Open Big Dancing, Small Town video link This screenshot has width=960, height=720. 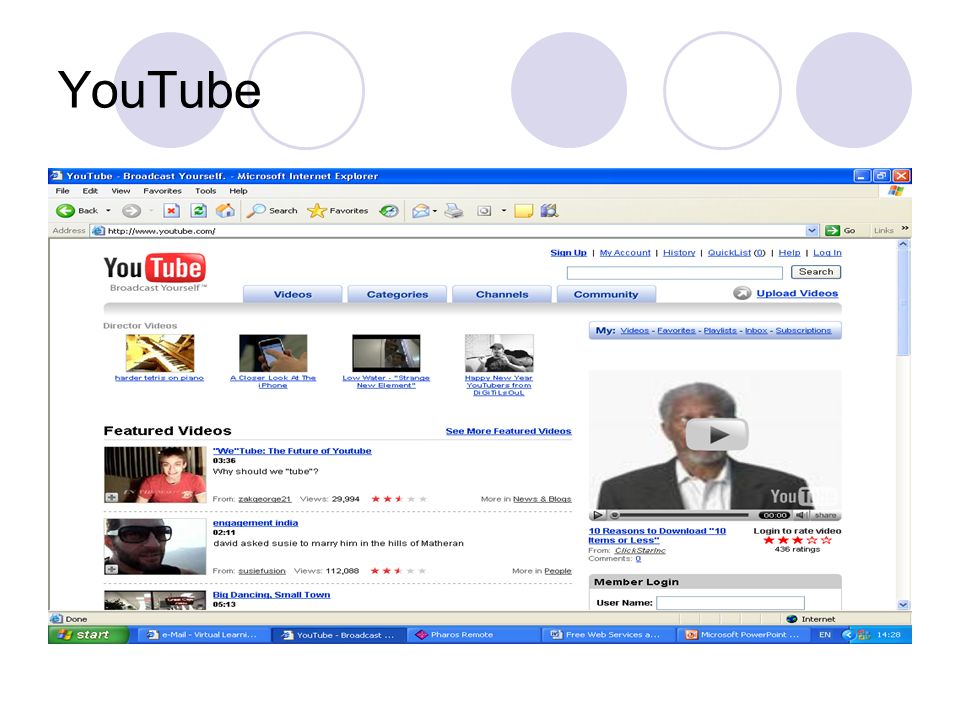tap(271, 594)
